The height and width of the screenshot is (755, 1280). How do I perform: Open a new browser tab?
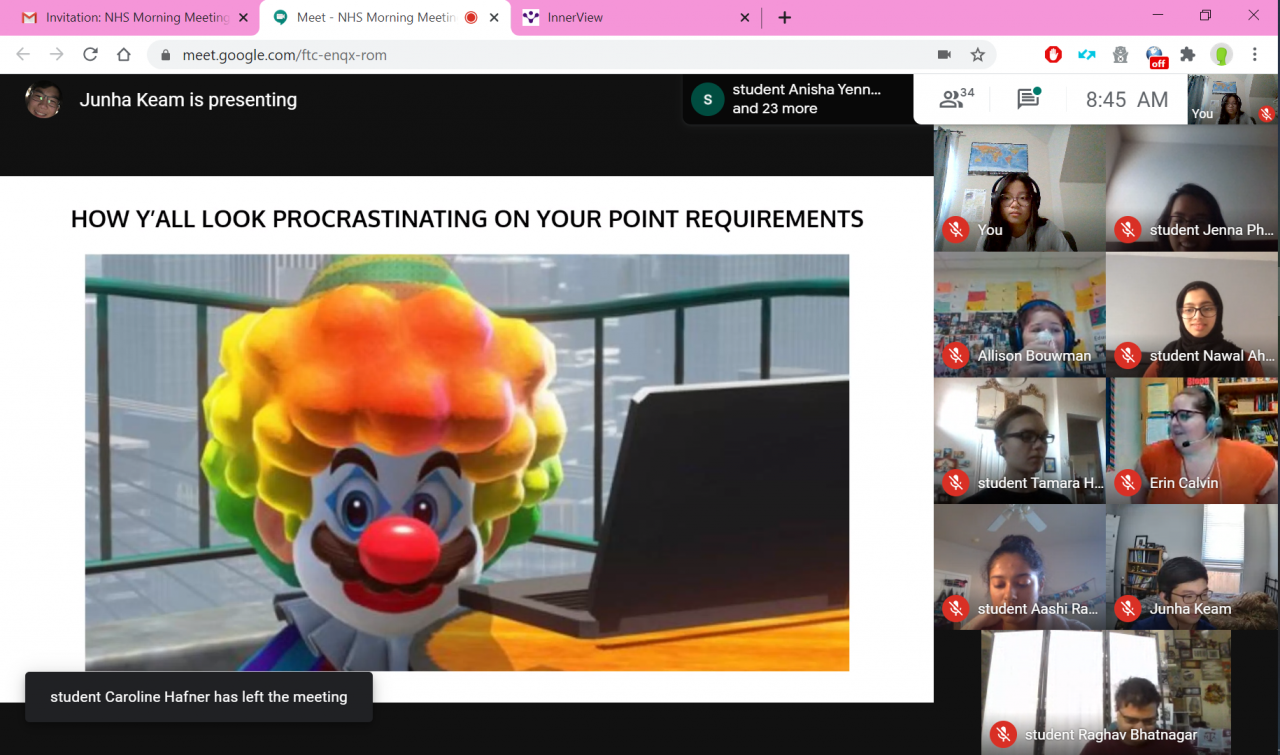785,17
